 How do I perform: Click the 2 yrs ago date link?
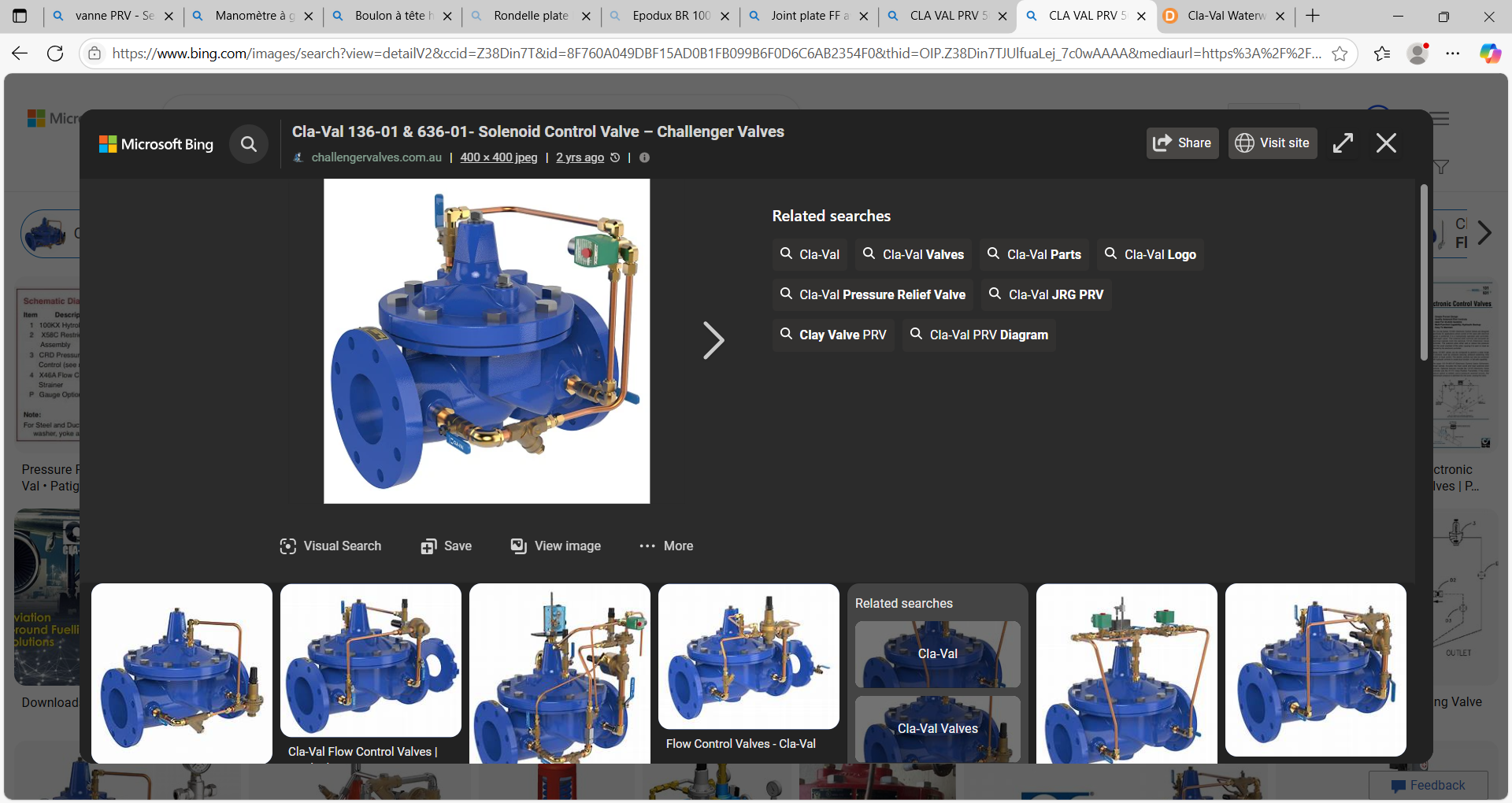point(580,157)
